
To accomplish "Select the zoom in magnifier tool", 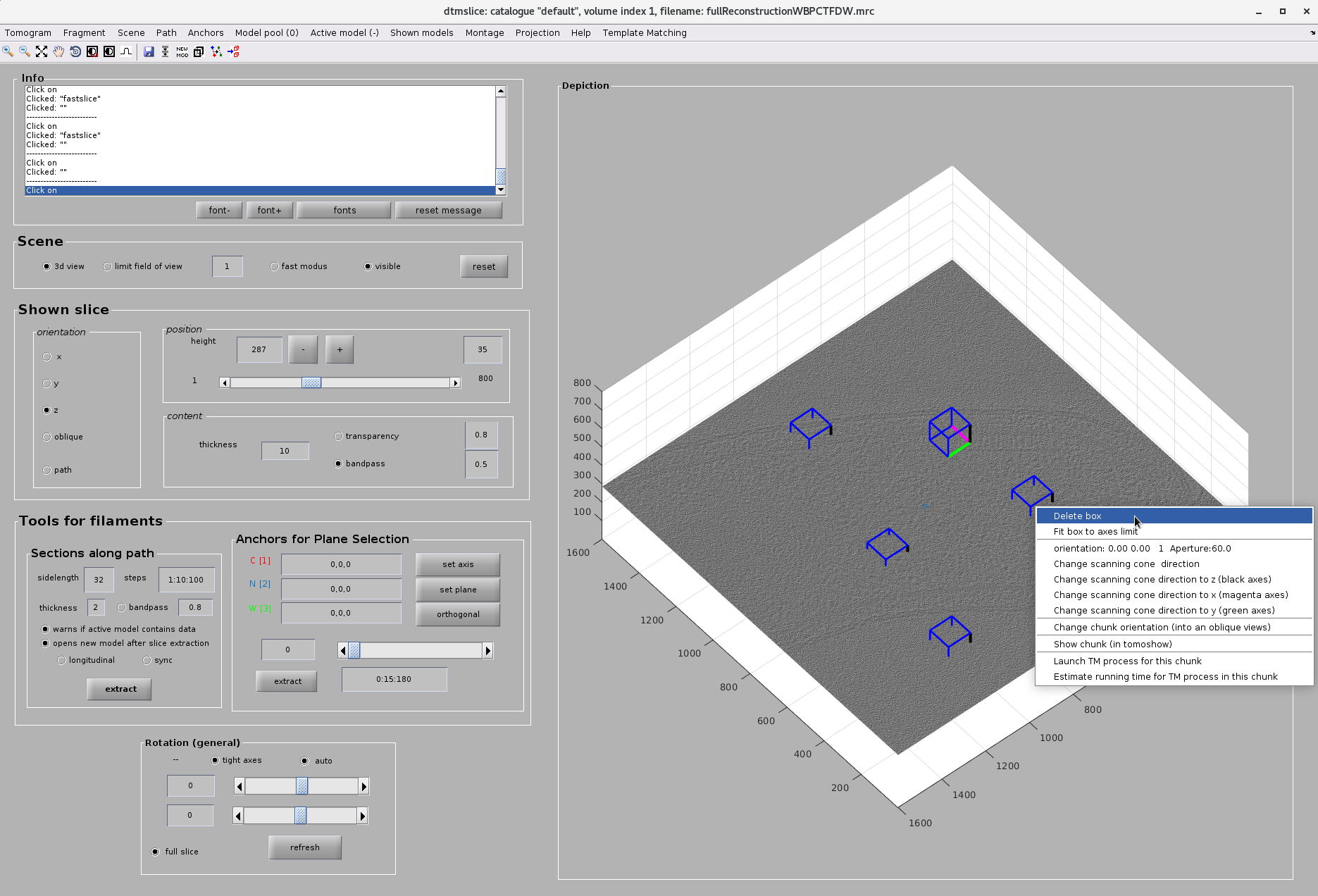I will 8,51.
